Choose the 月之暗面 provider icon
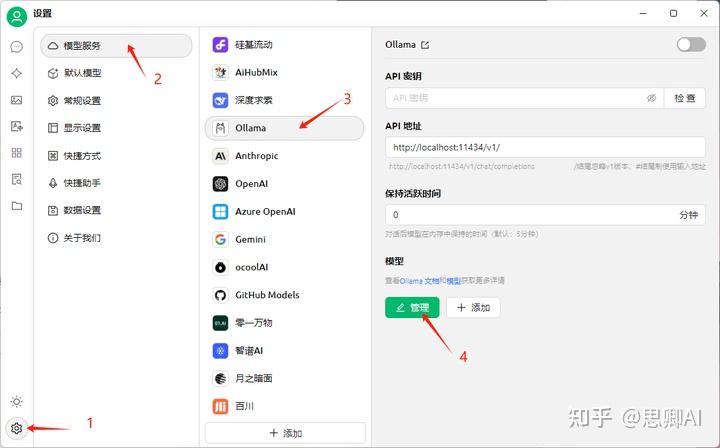Image resolution: width=720 pixels, height=448 pixels. 220,378
